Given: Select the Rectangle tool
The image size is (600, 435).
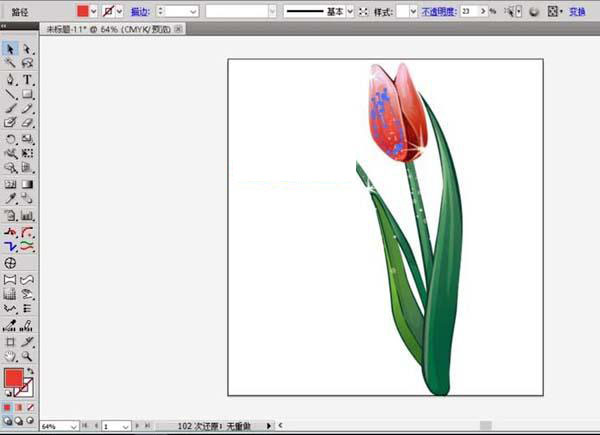Looking at the screenshot, I should 27,94.
